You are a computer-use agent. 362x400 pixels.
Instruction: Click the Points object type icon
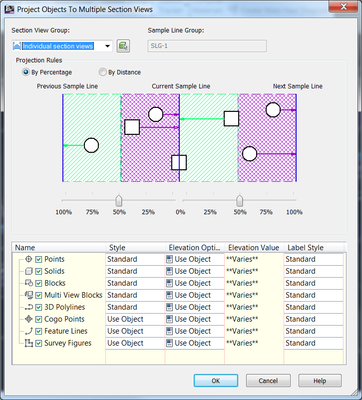pos(29,259)
